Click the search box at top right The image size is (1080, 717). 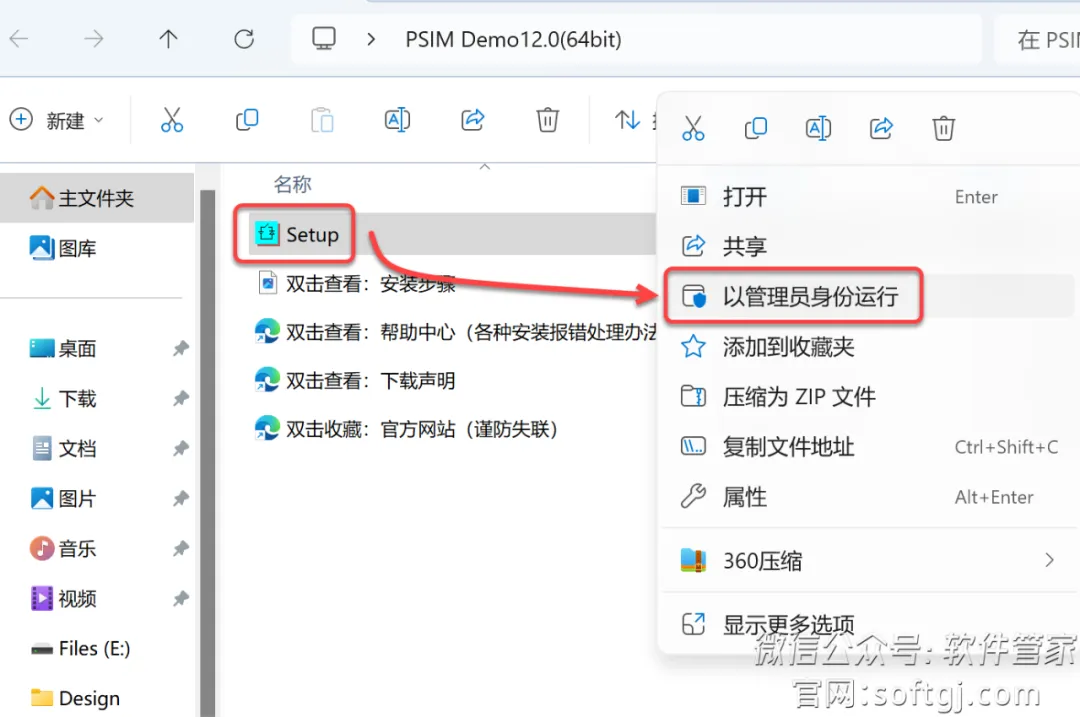pos(1037,39)
